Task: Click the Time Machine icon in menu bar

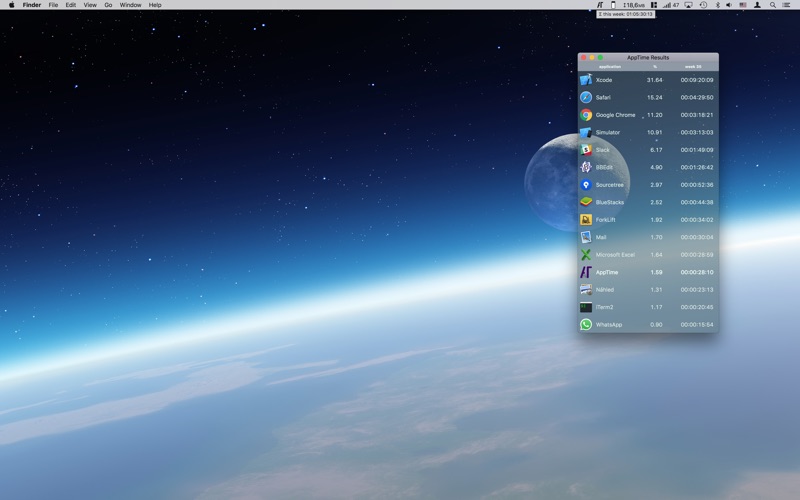Action: click(x=703, y=5)
